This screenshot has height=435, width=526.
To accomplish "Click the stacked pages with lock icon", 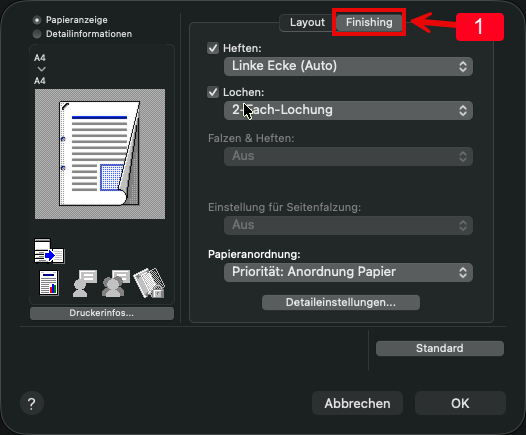I will [x=149, y=283].
